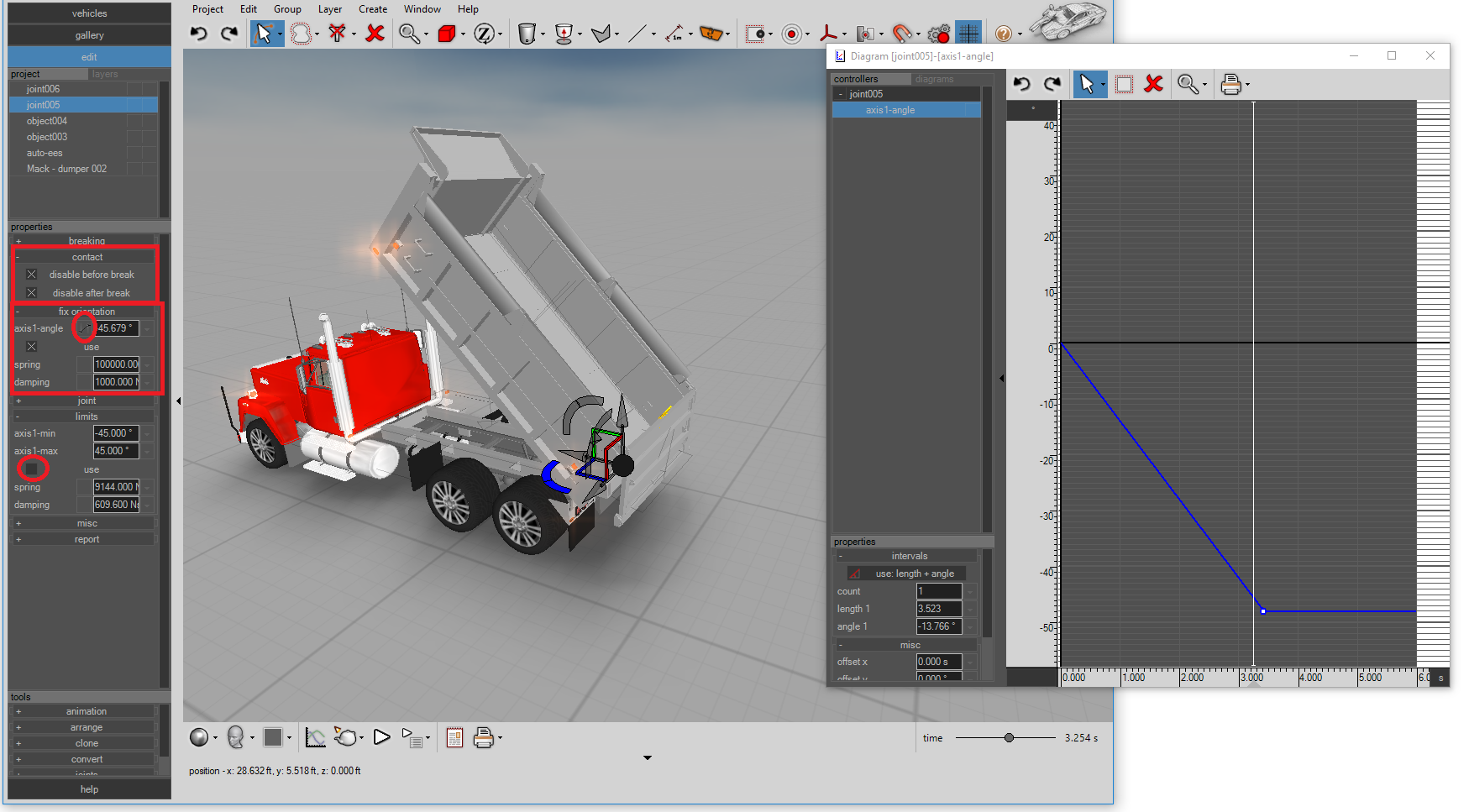This screenshot has height=812, width=1469.
Task: Toggle 'disable after break' checkbox
Action: pos(31,293)
